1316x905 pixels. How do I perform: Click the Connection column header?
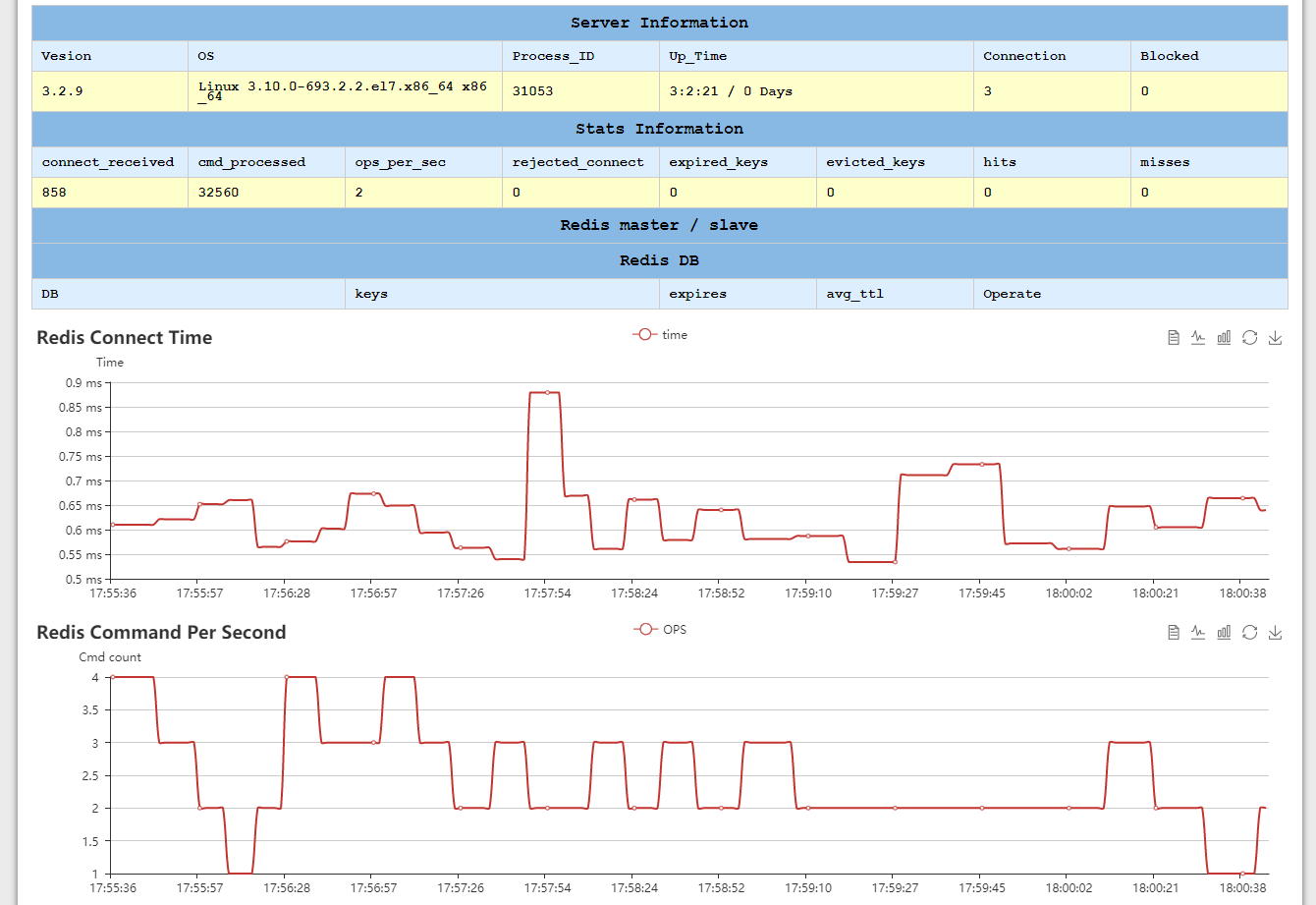coord(1052,56)
